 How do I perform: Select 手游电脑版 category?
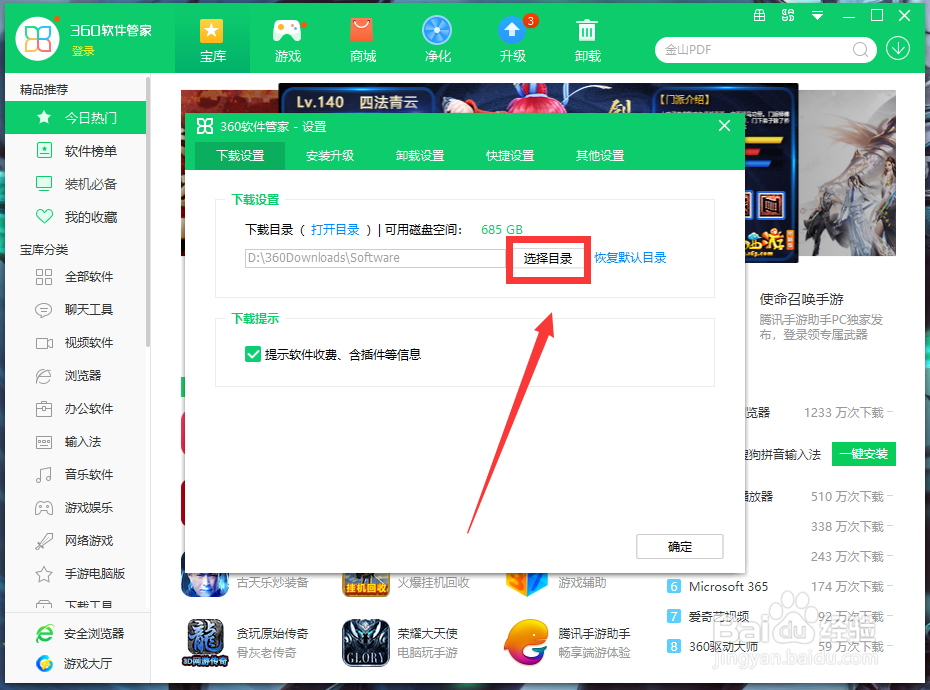point(75,574)
